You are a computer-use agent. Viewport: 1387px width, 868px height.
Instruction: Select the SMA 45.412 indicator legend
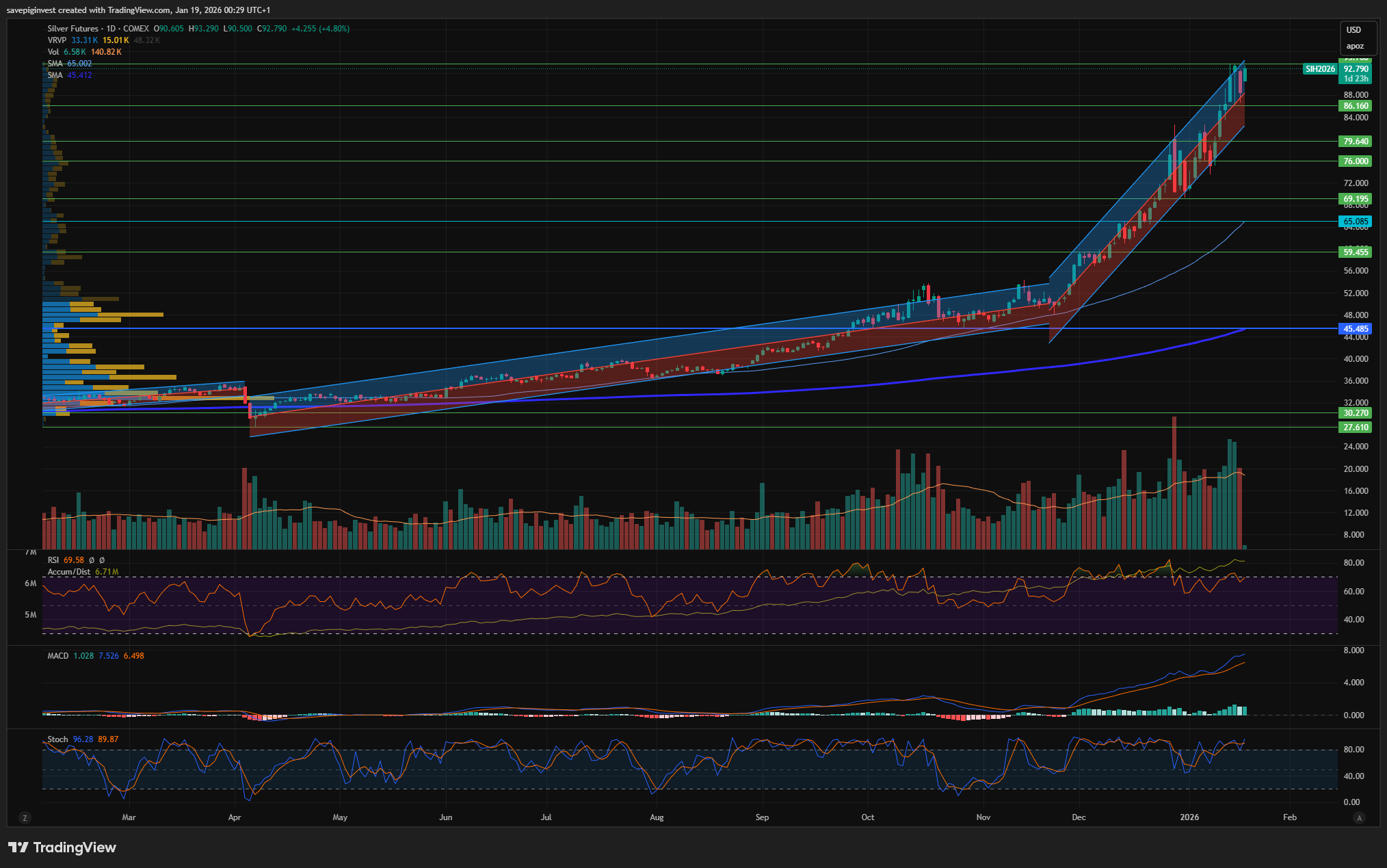coord(69,75)
